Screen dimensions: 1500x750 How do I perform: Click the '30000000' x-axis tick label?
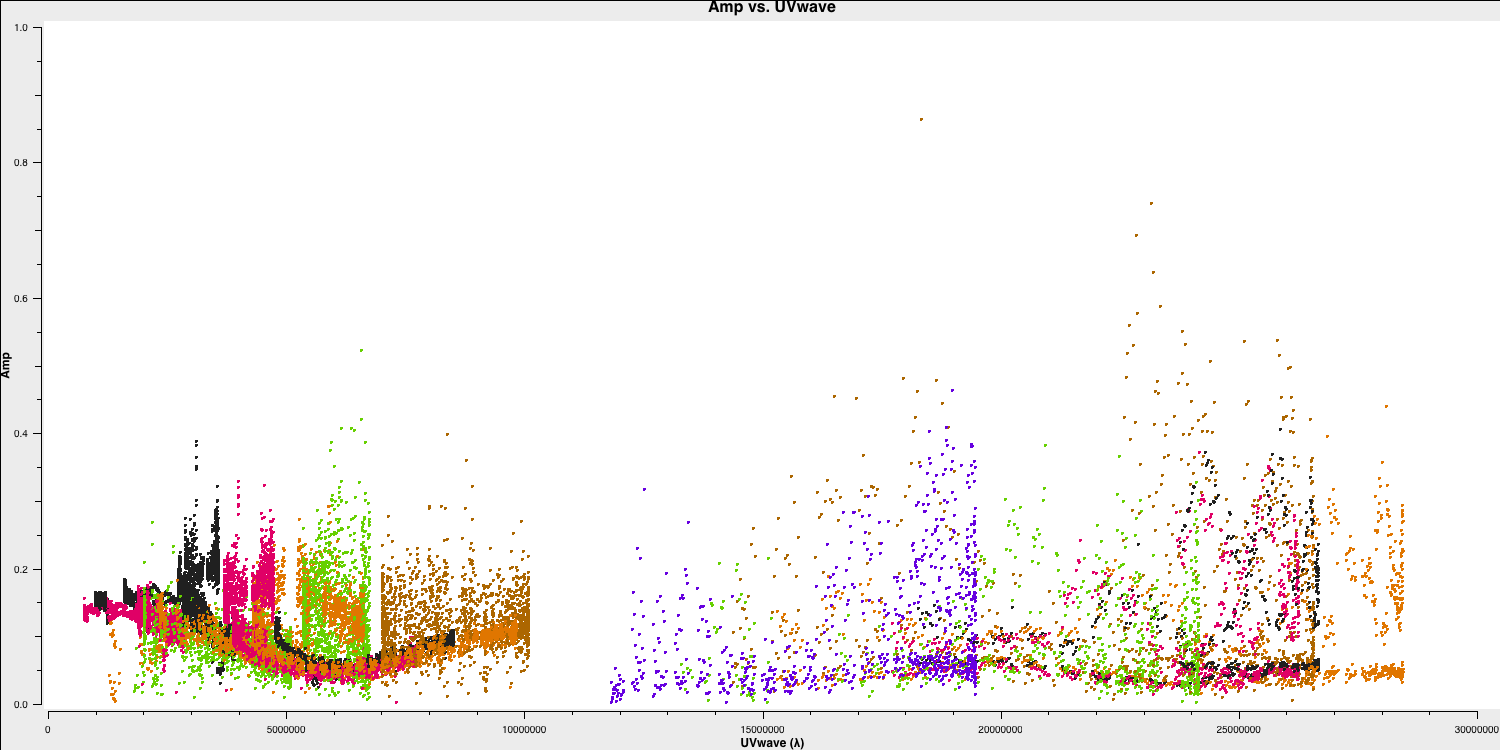1476,730
